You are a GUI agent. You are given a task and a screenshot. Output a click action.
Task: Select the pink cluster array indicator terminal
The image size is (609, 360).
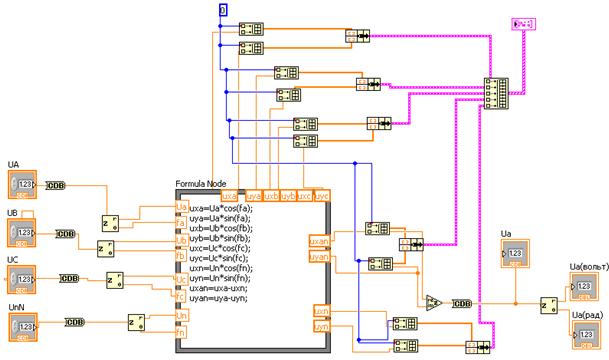pyautogui.click(x=524, y=24)
